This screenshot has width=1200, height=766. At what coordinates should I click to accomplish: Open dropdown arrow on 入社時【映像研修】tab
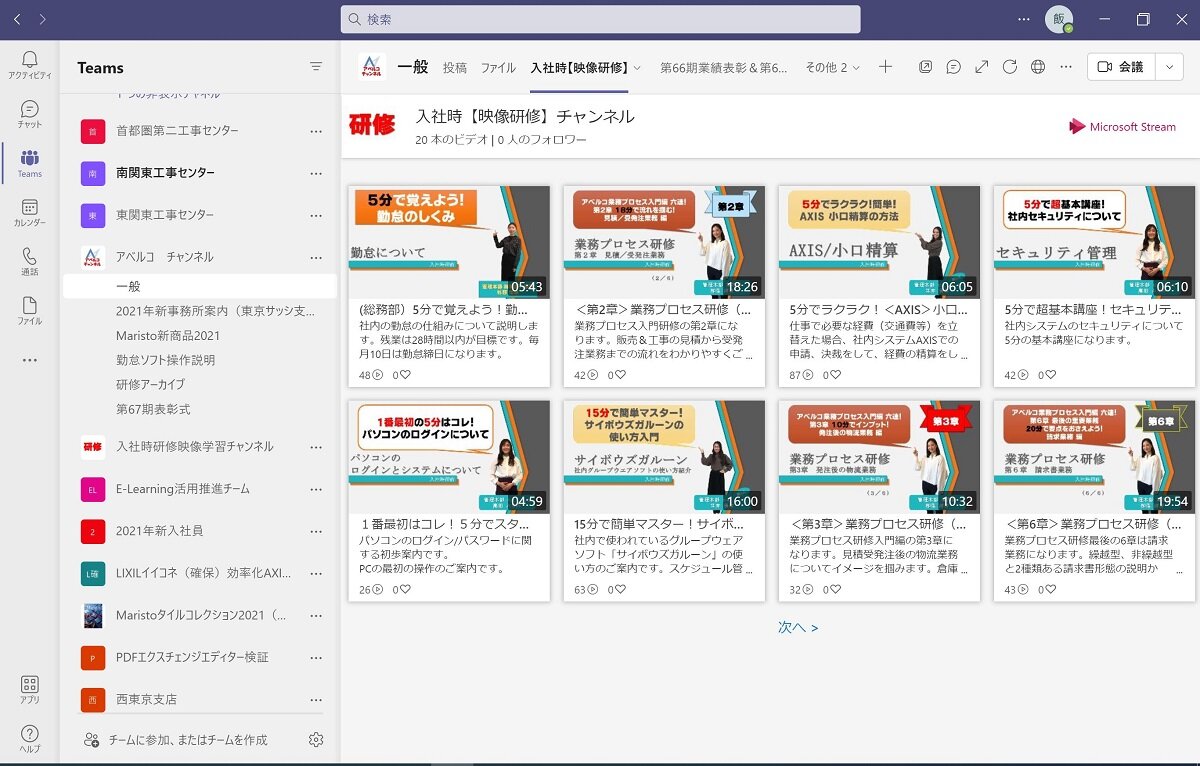(637, 68)
